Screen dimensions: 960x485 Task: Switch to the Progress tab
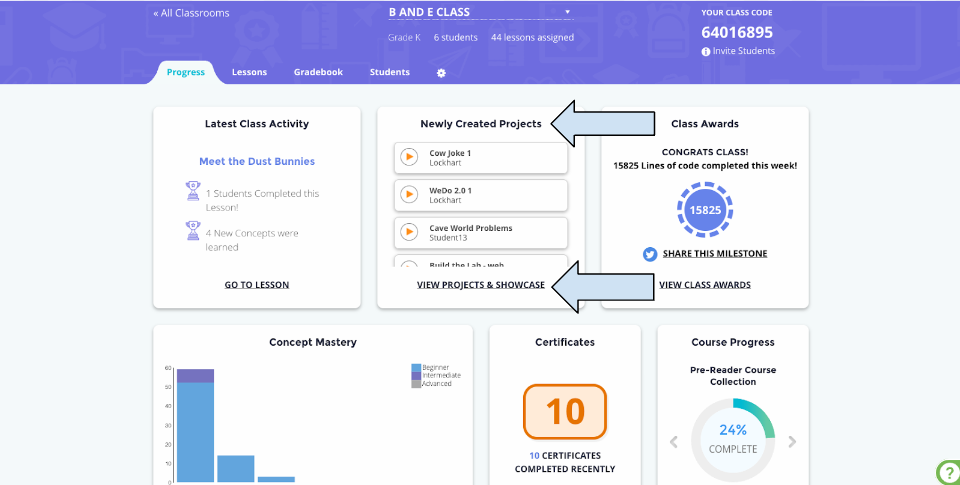tap(186, 72)
